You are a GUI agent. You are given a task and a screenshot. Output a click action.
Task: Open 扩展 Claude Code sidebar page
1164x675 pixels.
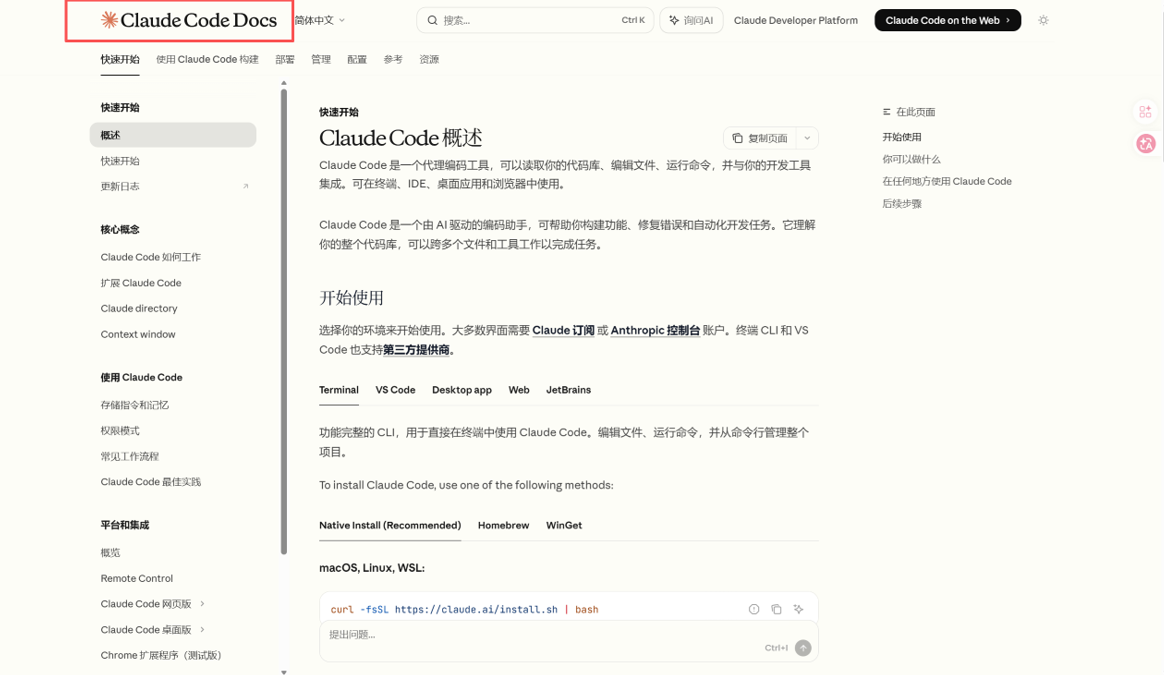[x=141, y=283]
